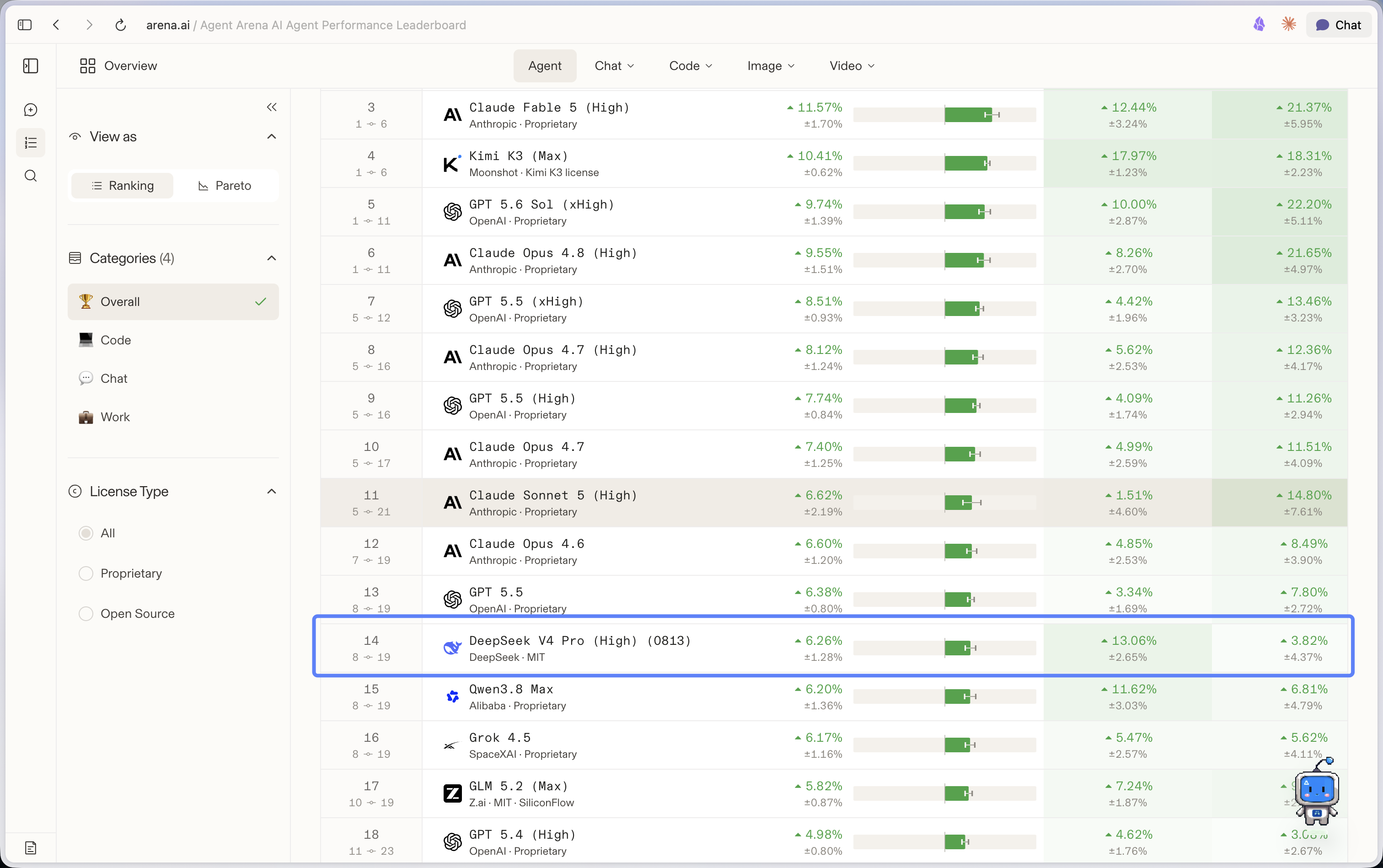Screen dimensions: 1383x868
Task: Click the 22.20% cell for GPT 5.6 Sol
Action: click(1280, 212)
